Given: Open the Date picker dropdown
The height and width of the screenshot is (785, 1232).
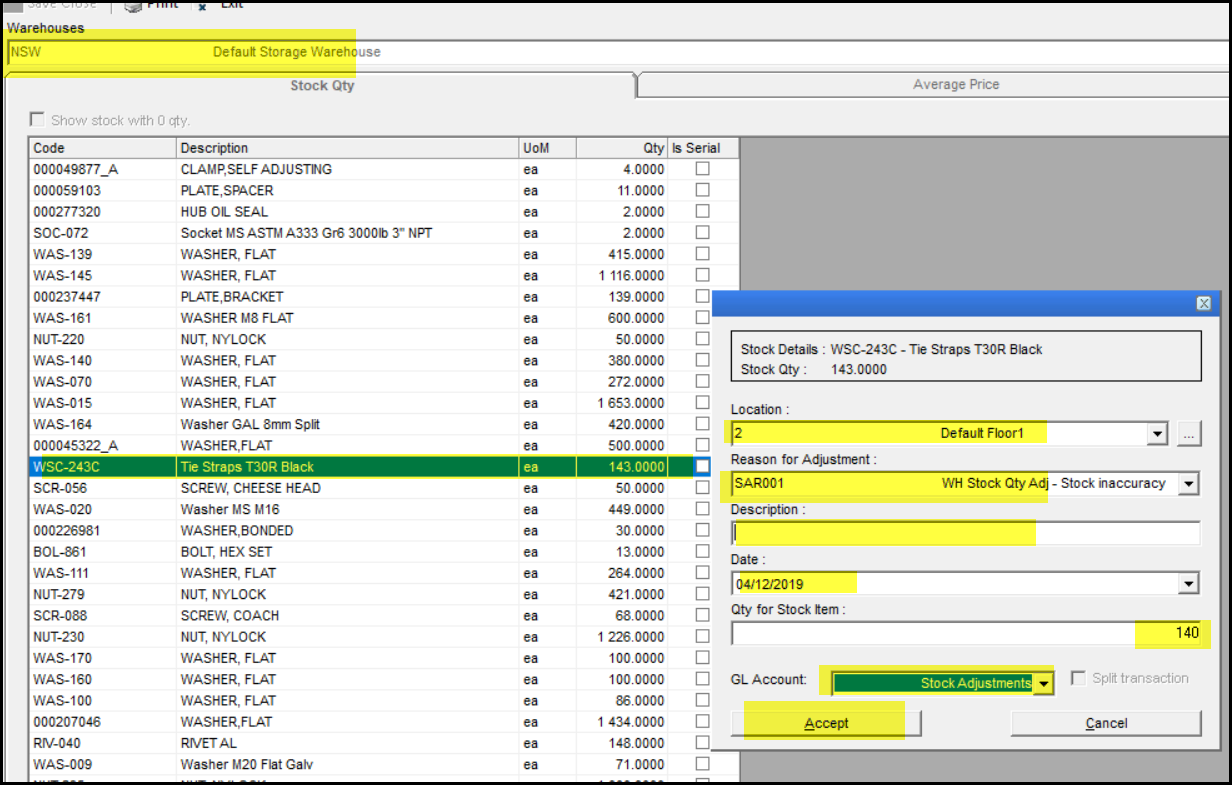Looking at the screenshot, I should 1188,584.
